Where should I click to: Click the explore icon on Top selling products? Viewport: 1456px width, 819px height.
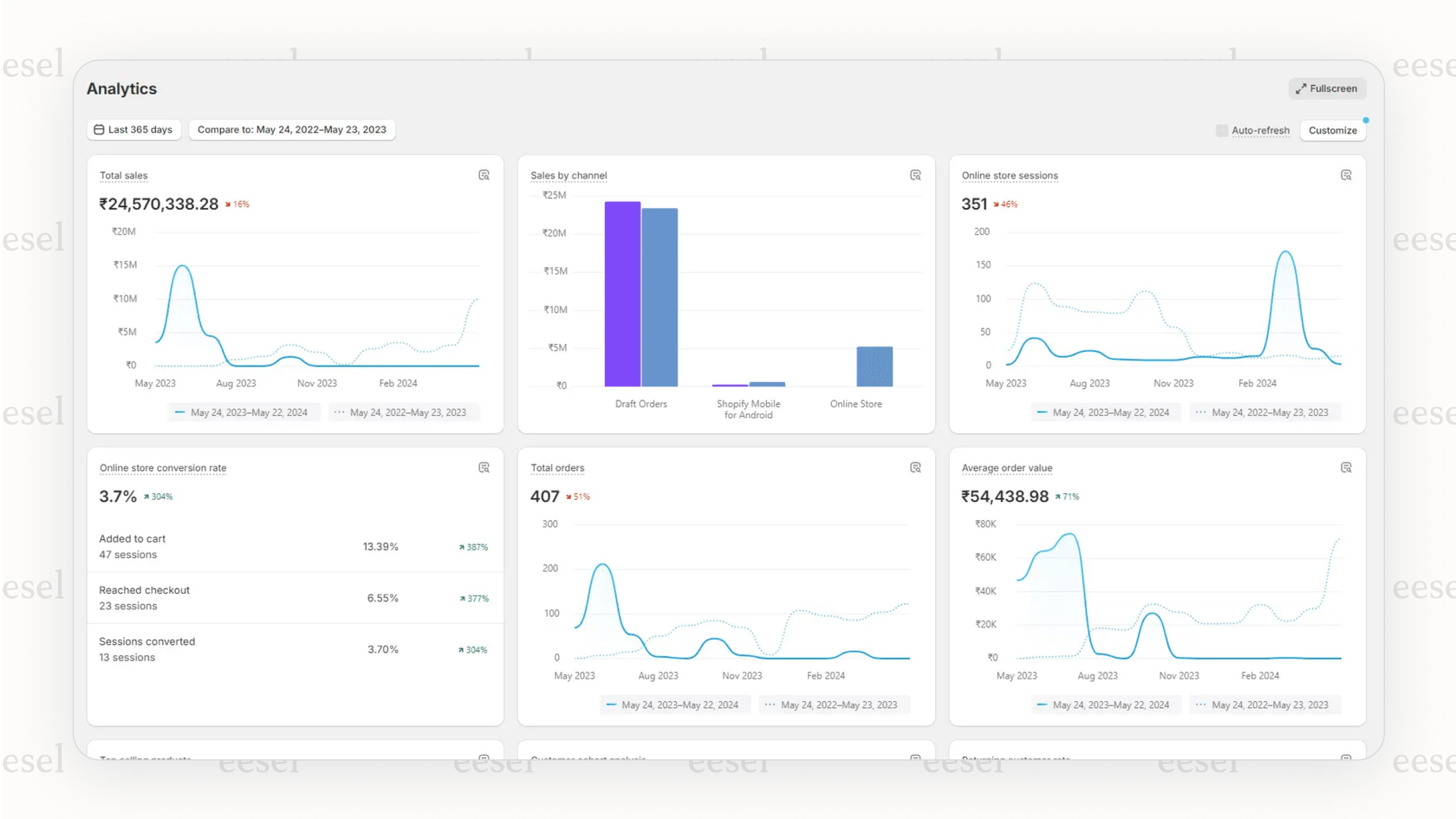pyautogui.click(x=484, y=758)
